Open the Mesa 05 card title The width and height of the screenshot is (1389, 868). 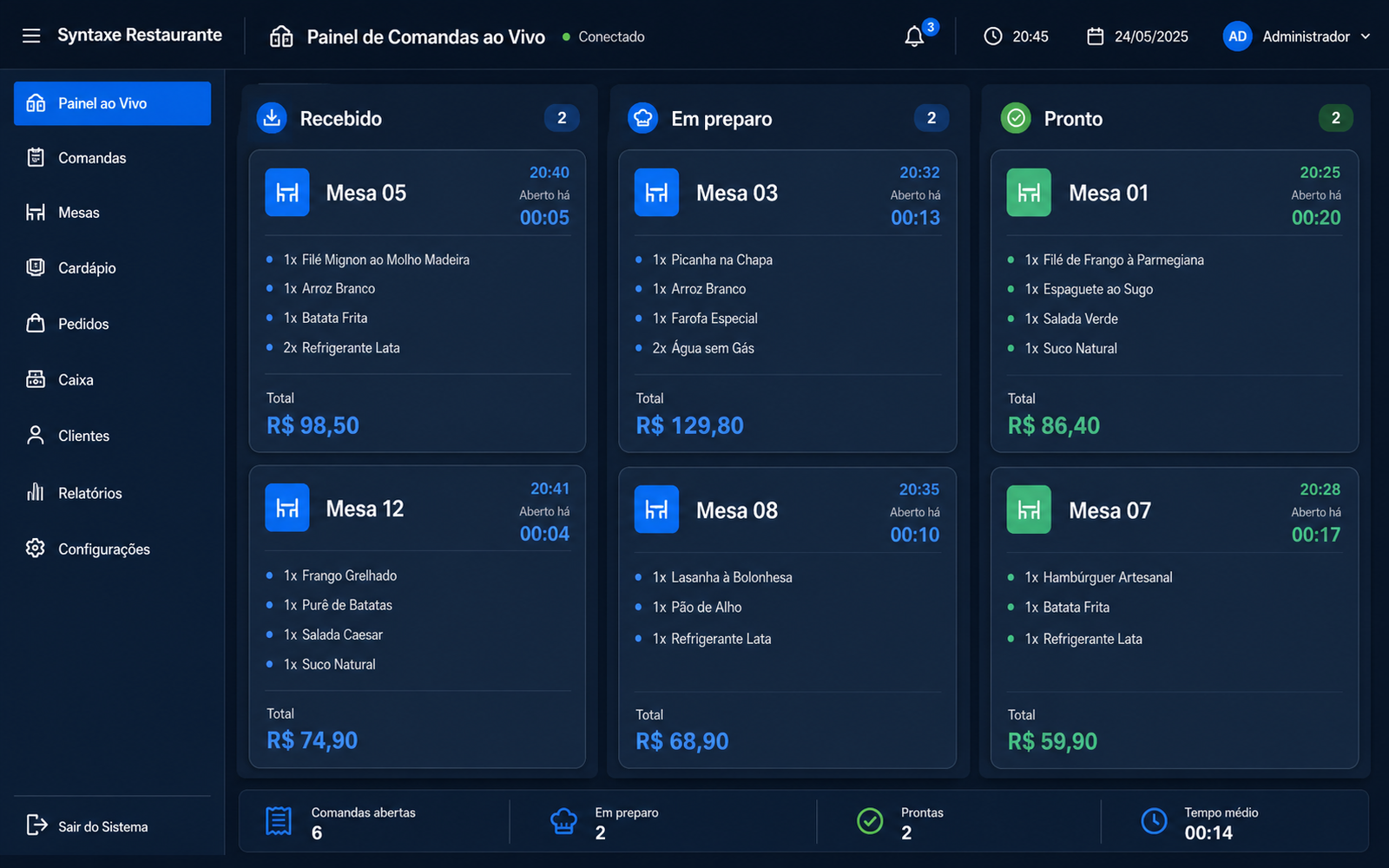coord(366,193)
